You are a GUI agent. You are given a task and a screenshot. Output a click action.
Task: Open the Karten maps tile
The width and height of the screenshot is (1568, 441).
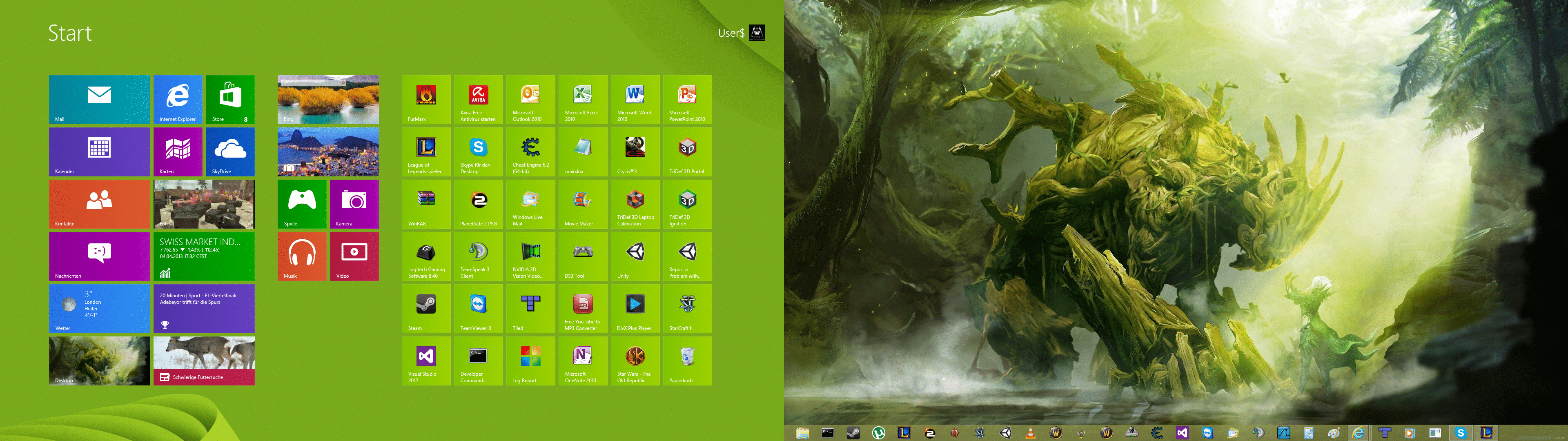pyautogui.click(x=178, y=151)
